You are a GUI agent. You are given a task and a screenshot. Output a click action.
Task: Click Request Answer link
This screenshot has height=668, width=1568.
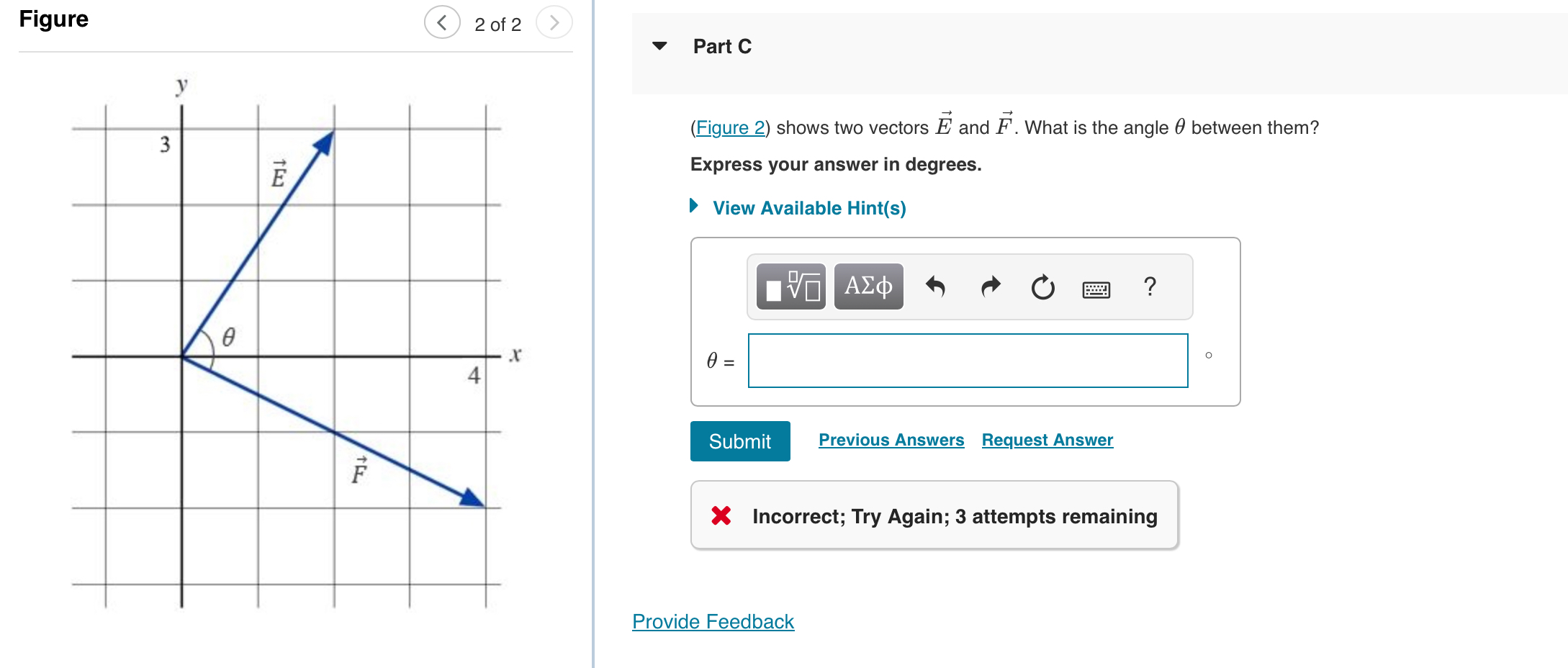click(1047, 439)
